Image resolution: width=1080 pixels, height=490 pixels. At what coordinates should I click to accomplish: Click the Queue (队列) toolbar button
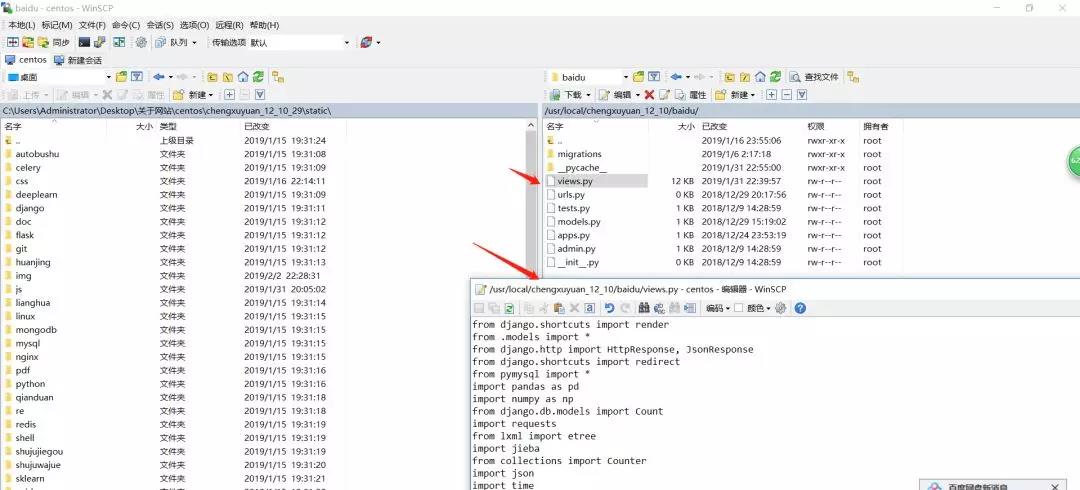pyautogui.click(x=173, y=42)
